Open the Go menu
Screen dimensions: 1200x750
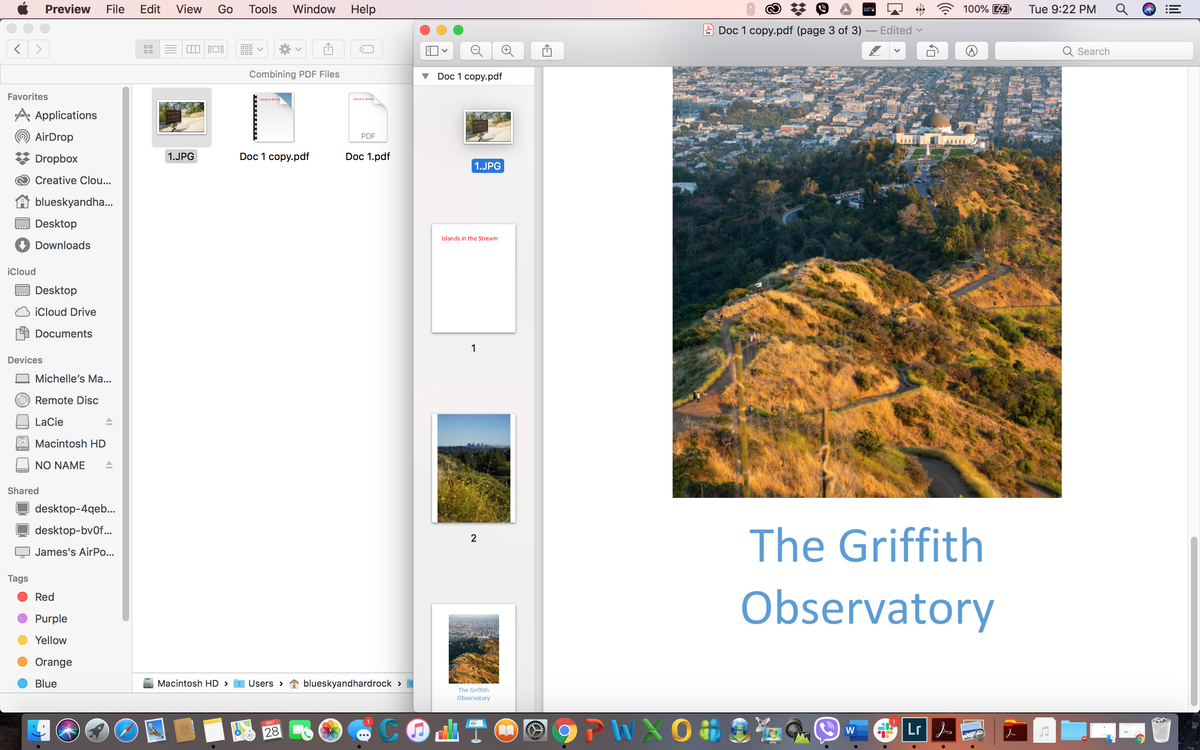pyautogui.click(x=225, y=9)
